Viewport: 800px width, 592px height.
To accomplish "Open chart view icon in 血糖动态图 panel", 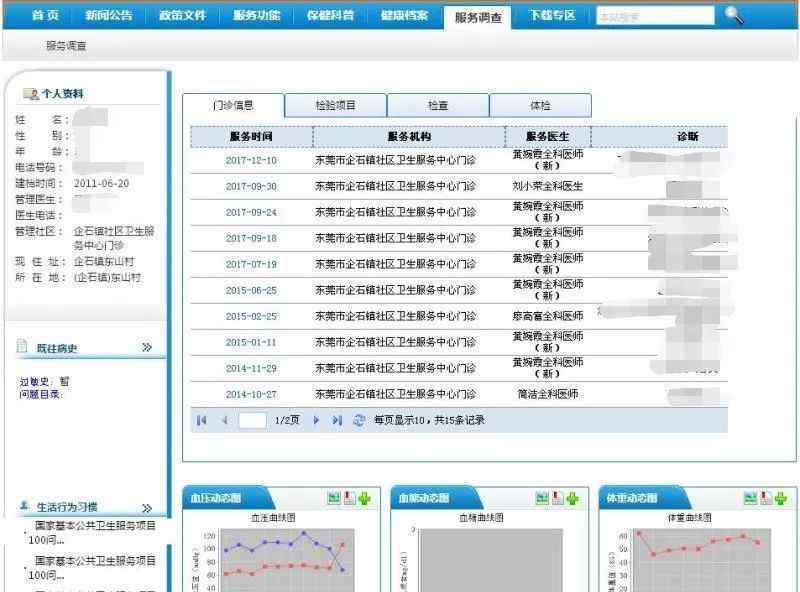I will (x=542, y=498).
